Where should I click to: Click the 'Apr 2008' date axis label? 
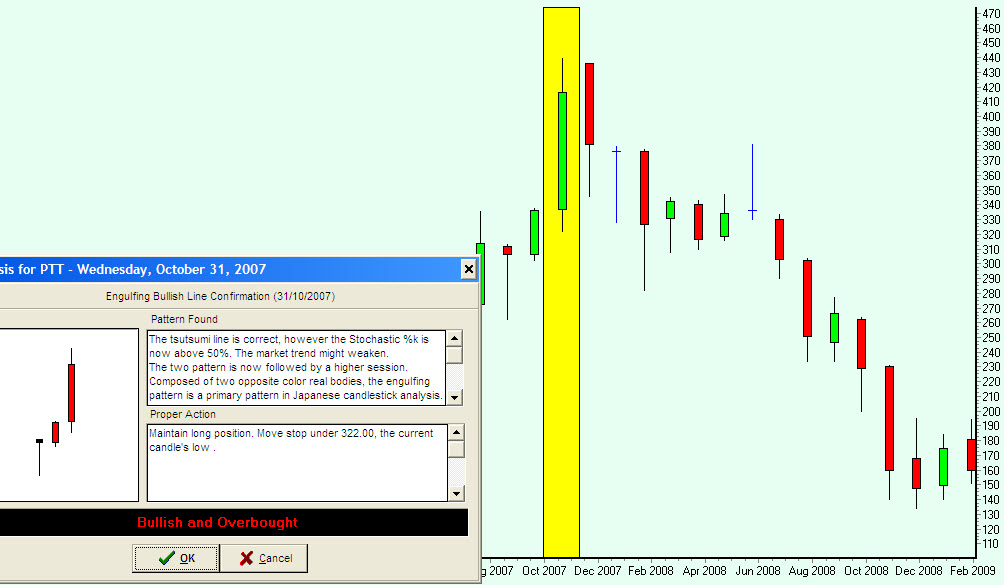tap(704, 570)
